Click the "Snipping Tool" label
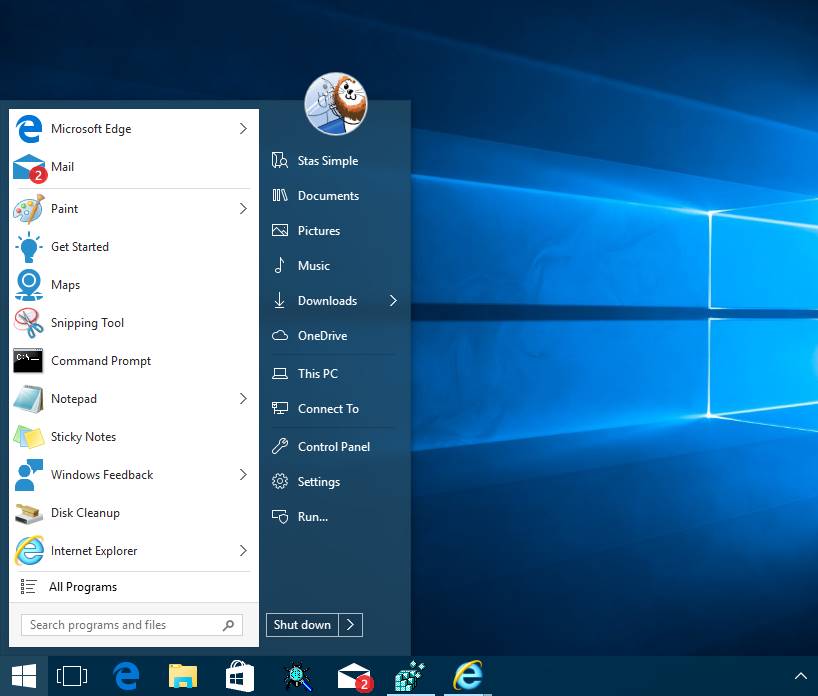818x696 pixels. point(87,323)
